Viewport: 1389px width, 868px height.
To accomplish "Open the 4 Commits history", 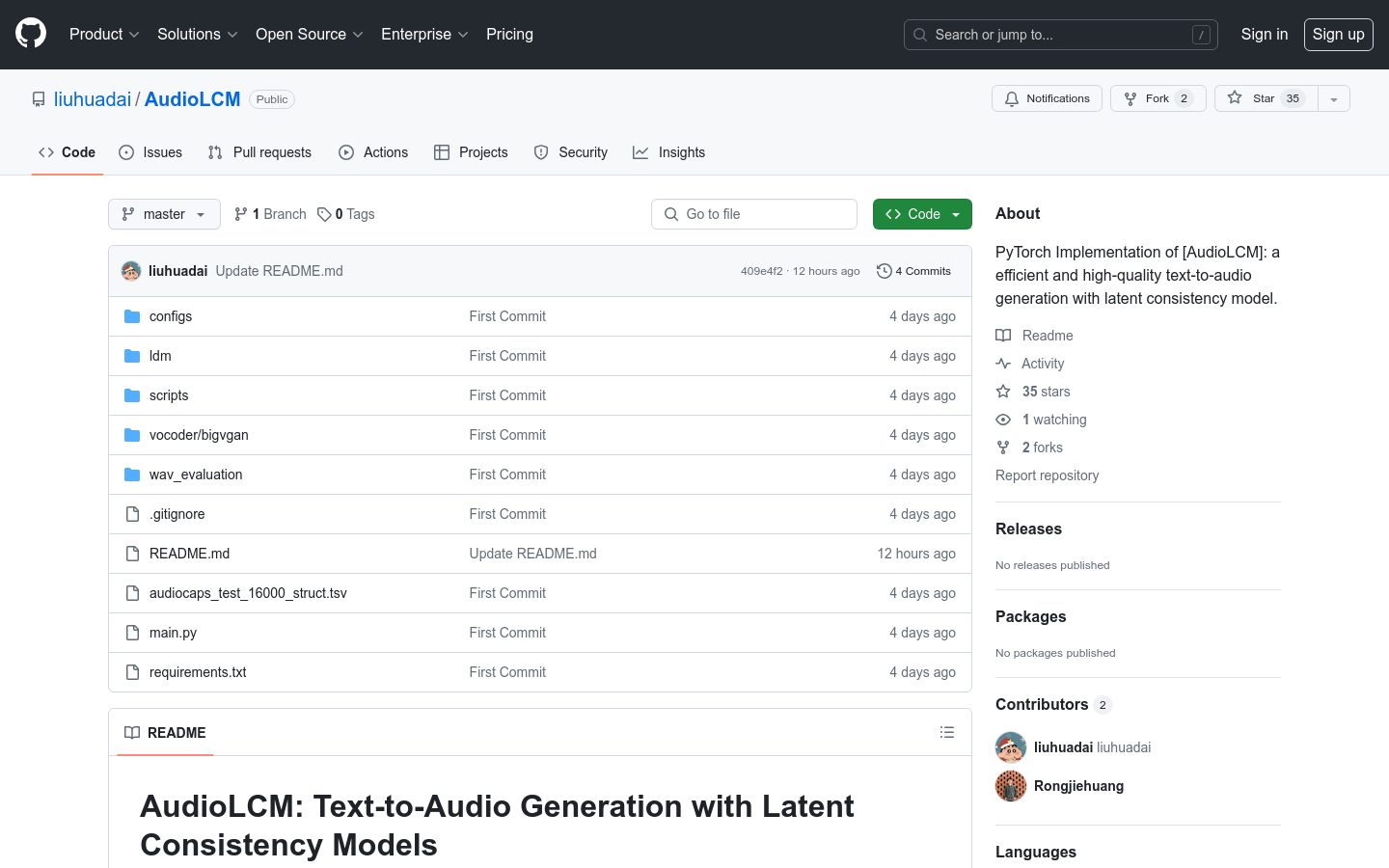I will pos(913,271).
